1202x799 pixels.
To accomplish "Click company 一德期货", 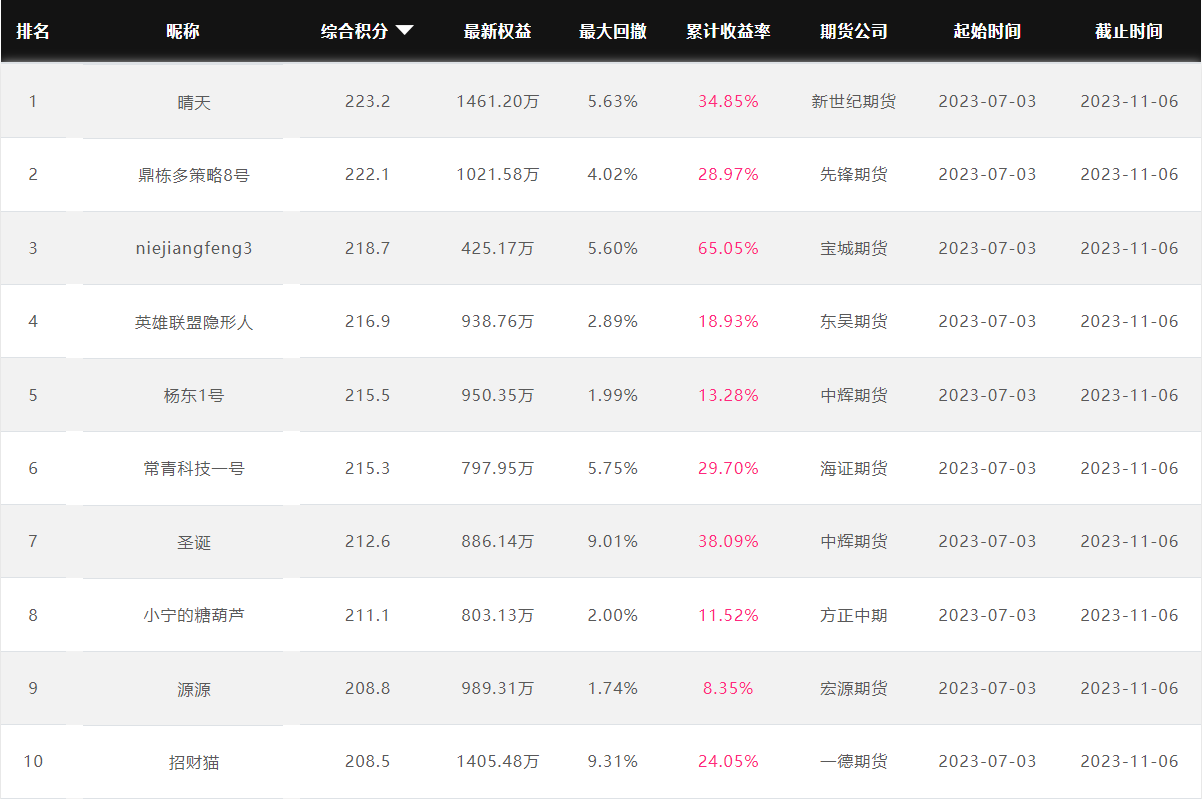I will 854,761.
